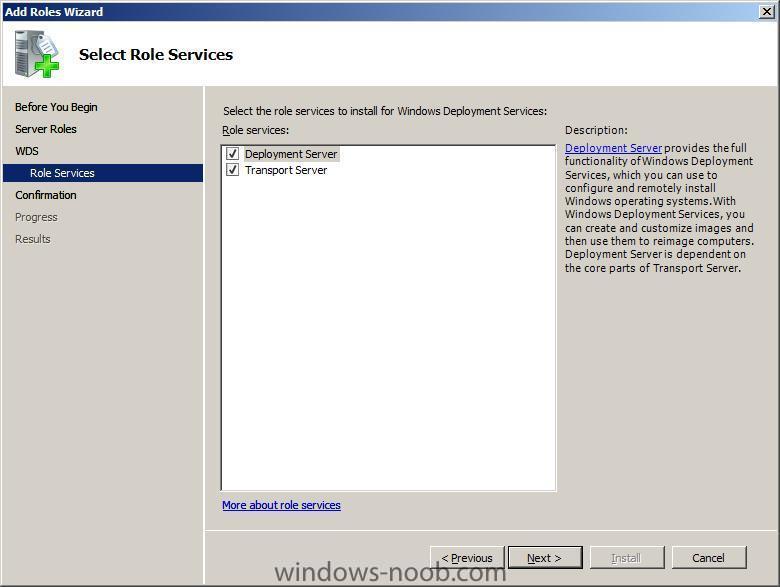Screen dimensions: 780x587
Task: Uncheck the Transport Server checkbox
Action: (x=232, y=170)
